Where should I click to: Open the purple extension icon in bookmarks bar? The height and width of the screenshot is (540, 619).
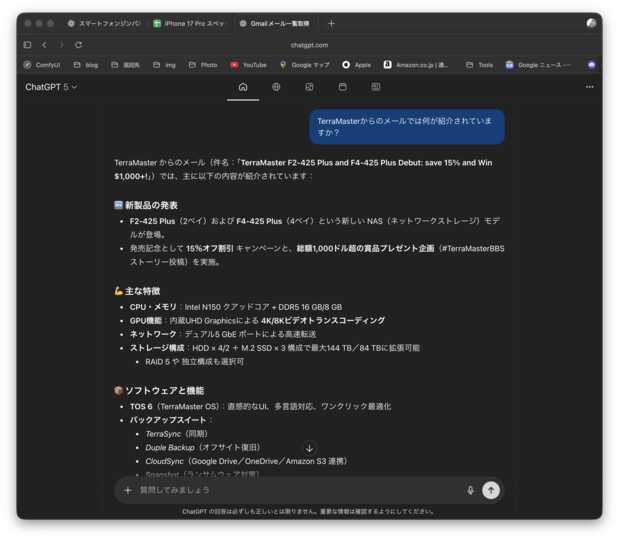[591, 65]
